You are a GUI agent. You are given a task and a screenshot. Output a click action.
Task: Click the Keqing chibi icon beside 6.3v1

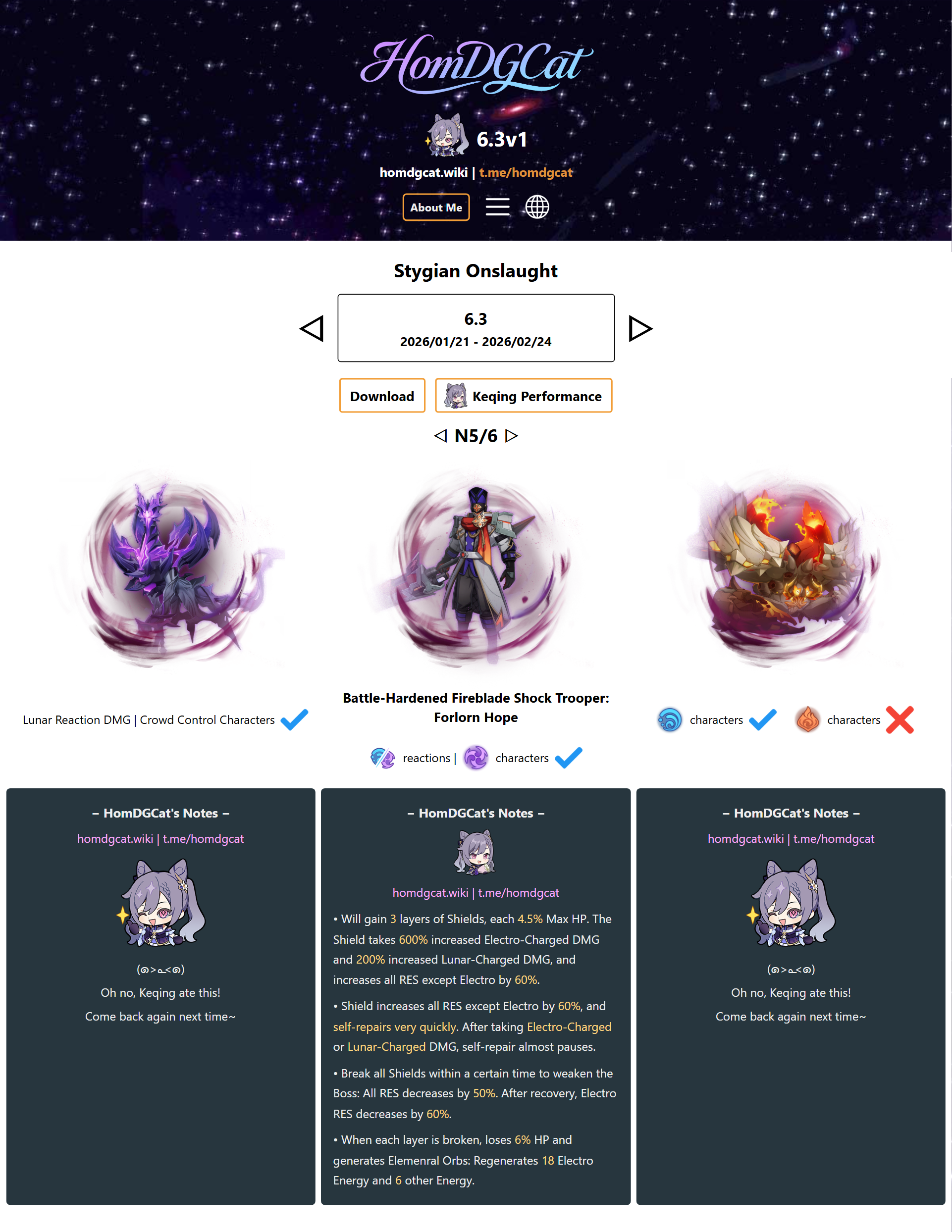(x=447, y=136)
